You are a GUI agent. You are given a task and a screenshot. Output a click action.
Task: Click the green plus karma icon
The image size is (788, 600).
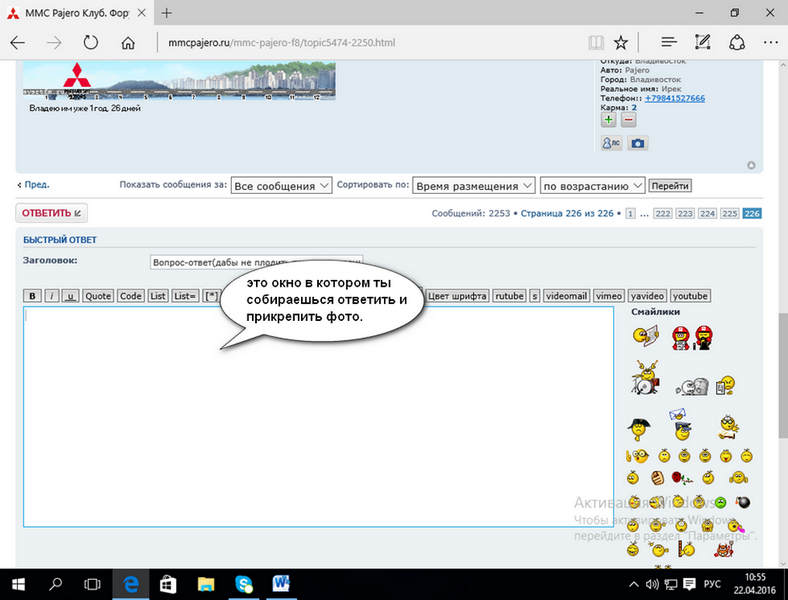pyautogui.click(x=608, y=120)
